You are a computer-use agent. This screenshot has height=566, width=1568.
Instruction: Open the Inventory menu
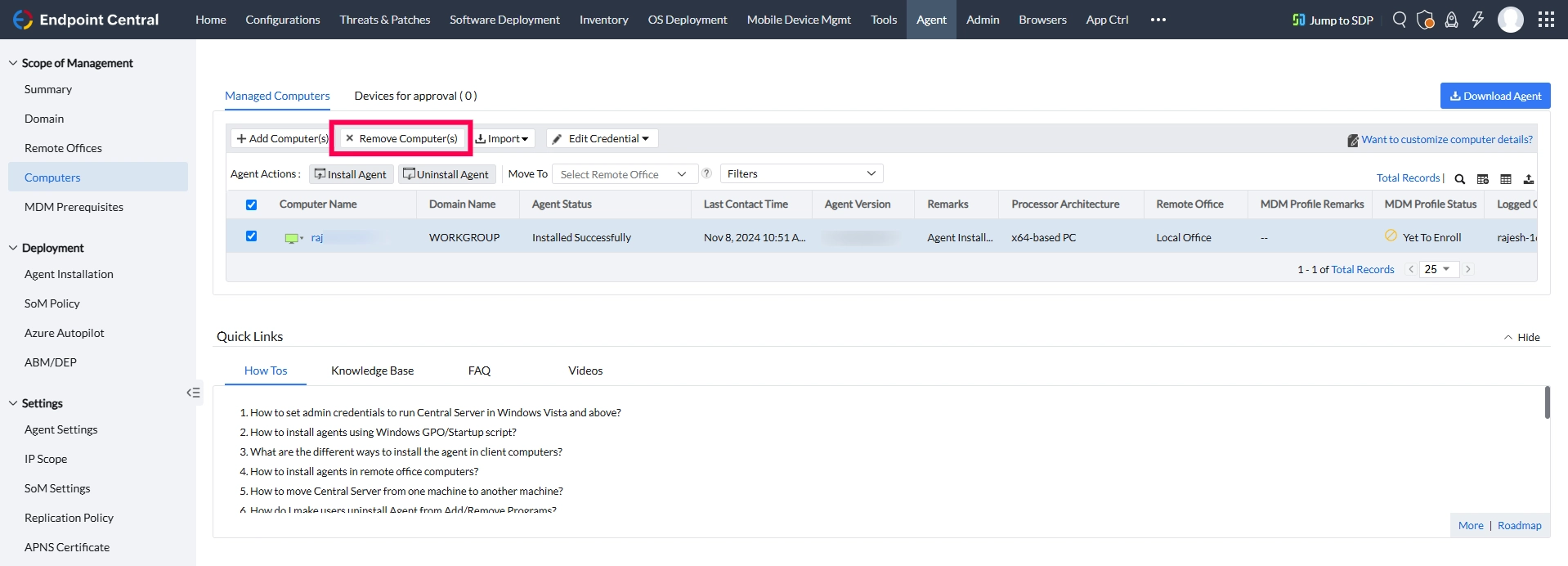tap(604, 20)
